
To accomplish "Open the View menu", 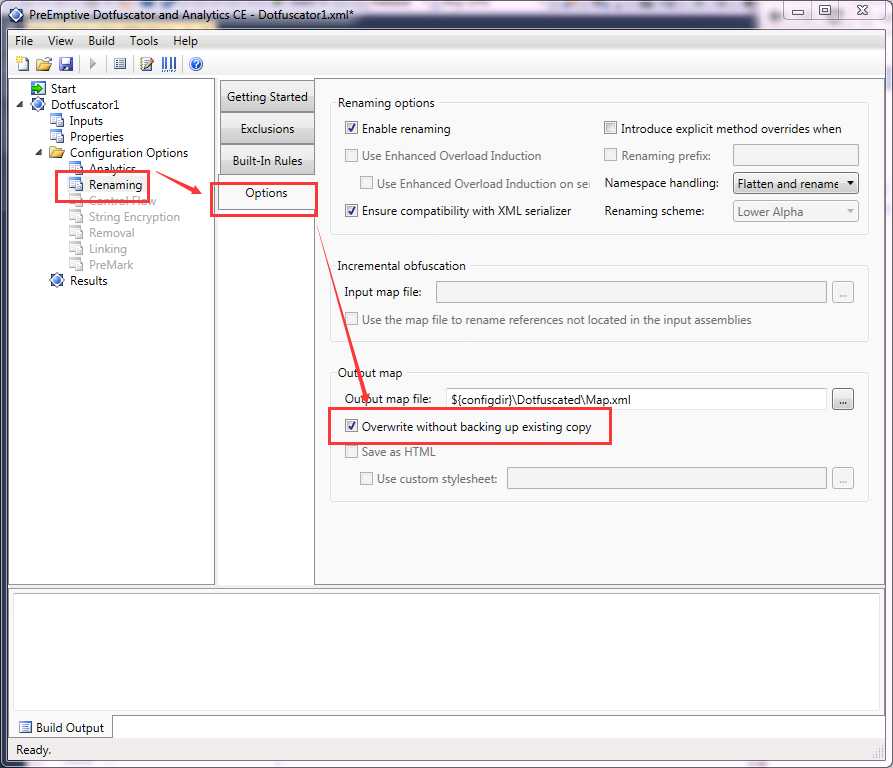I will click(x=60, y=41).
